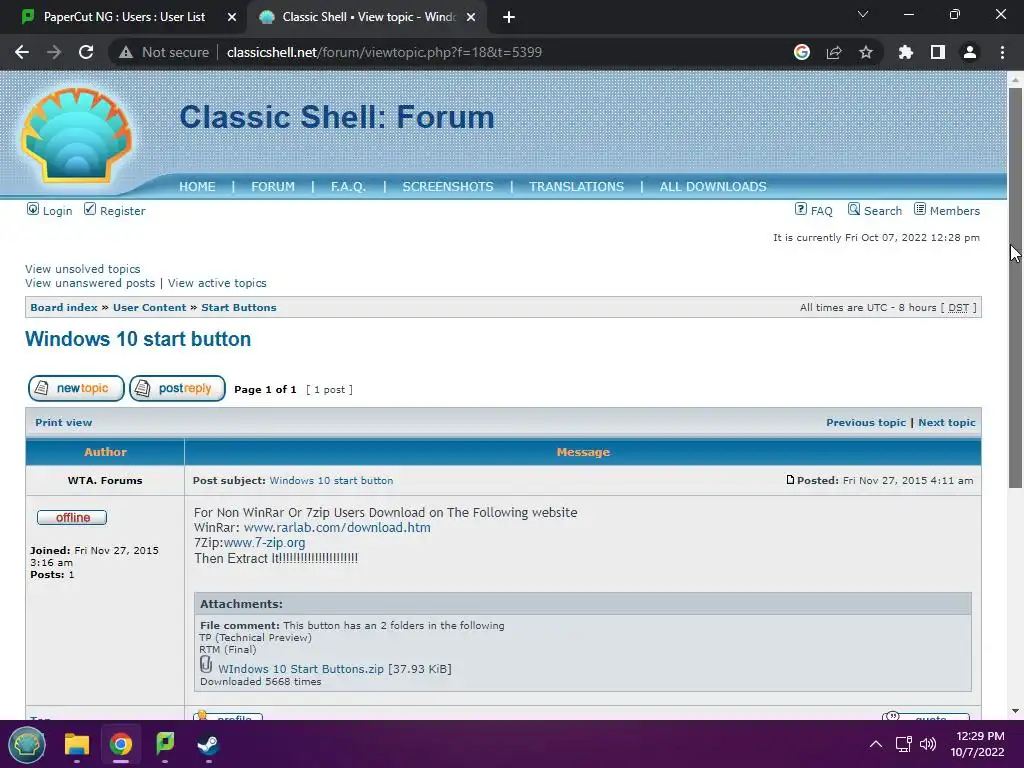This screenshot has width=1024, height=768.
Task: Open the Chrome profile avatar icon
Action: (970, 52)
